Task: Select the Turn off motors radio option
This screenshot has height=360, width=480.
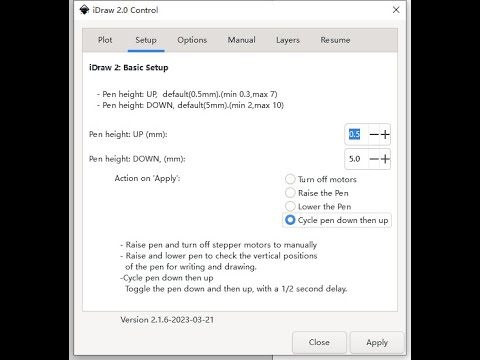Action: [x=321, y=179]
